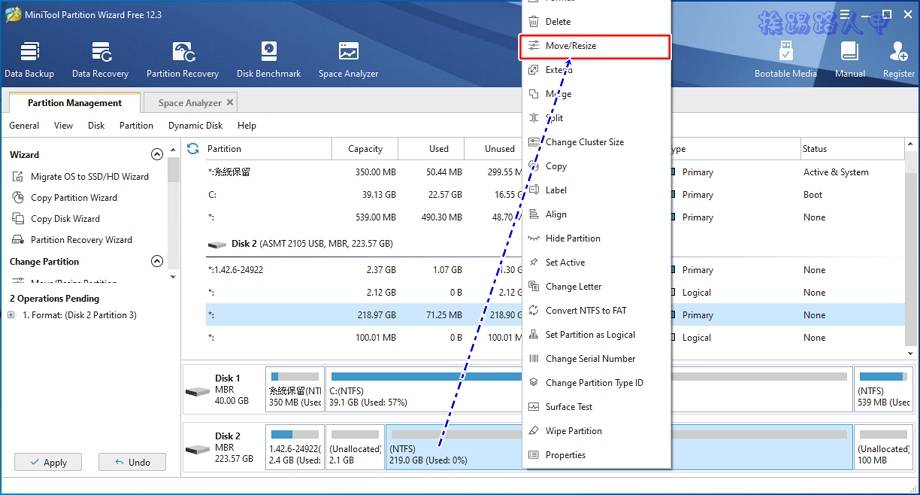Choose Change Letter option
The image size is (920, 495).
596,286
